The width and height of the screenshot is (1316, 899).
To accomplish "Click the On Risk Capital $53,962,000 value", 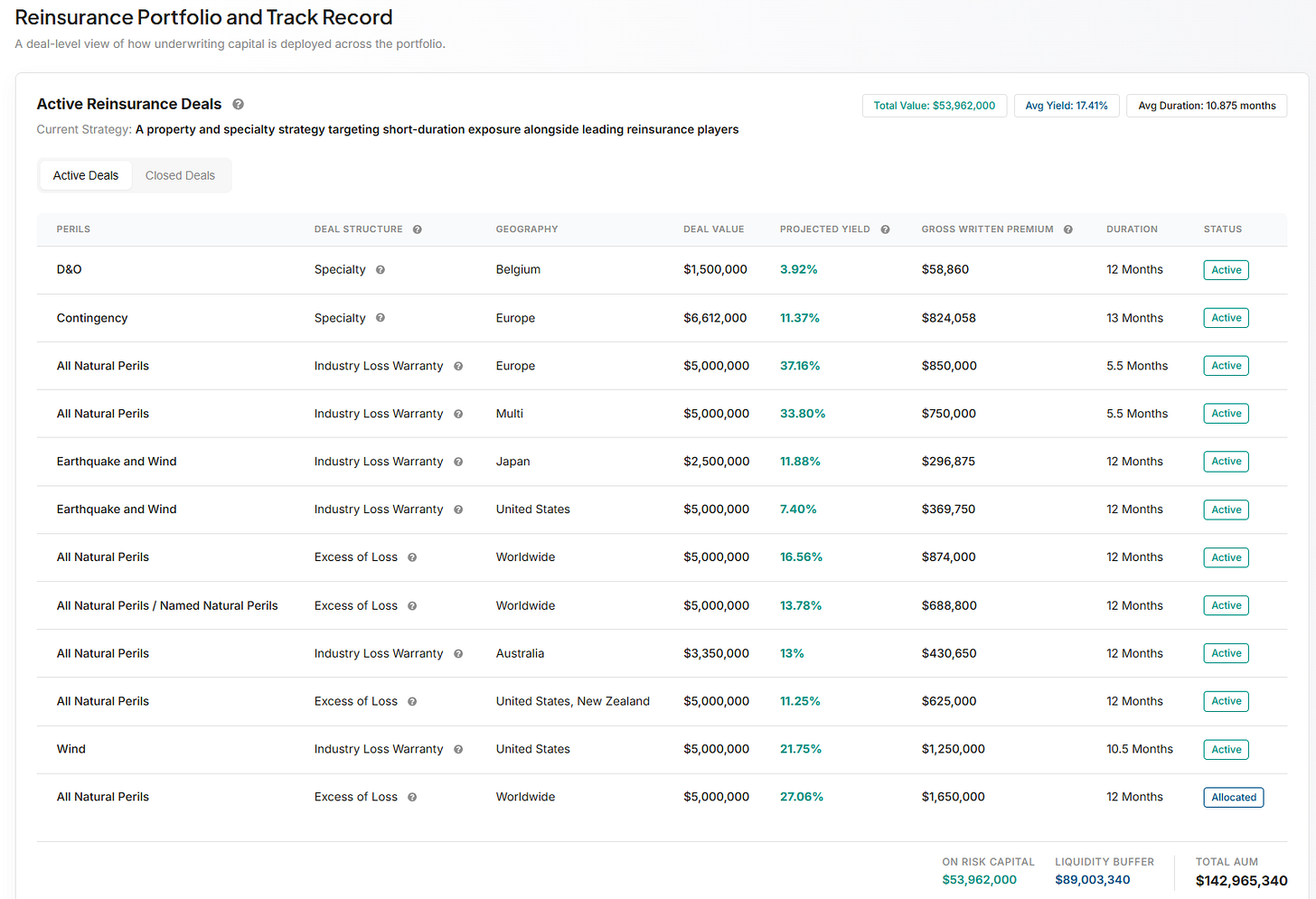I will (x=979, y=880).
